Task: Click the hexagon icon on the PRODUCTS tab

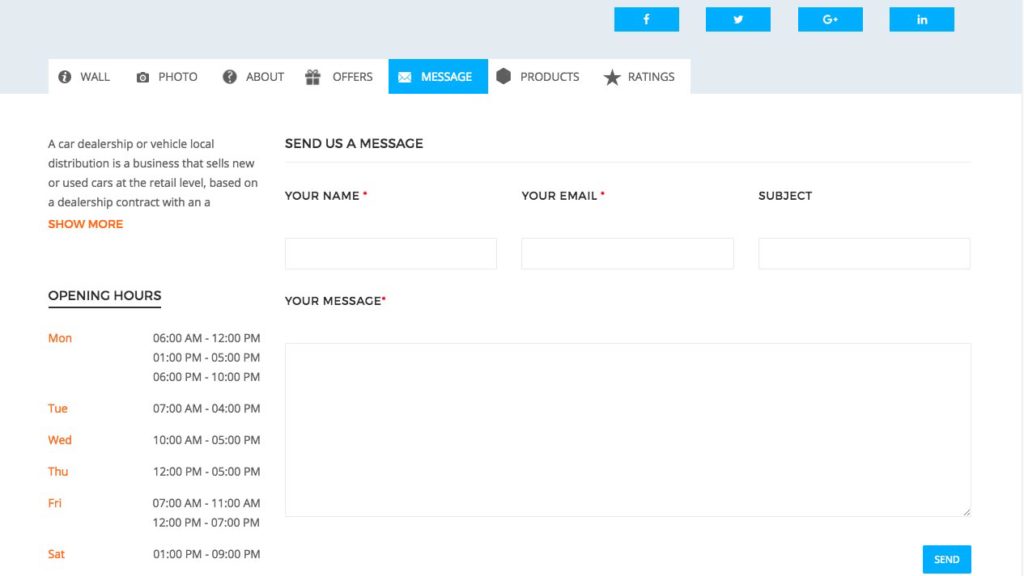Action: point(505,76)
